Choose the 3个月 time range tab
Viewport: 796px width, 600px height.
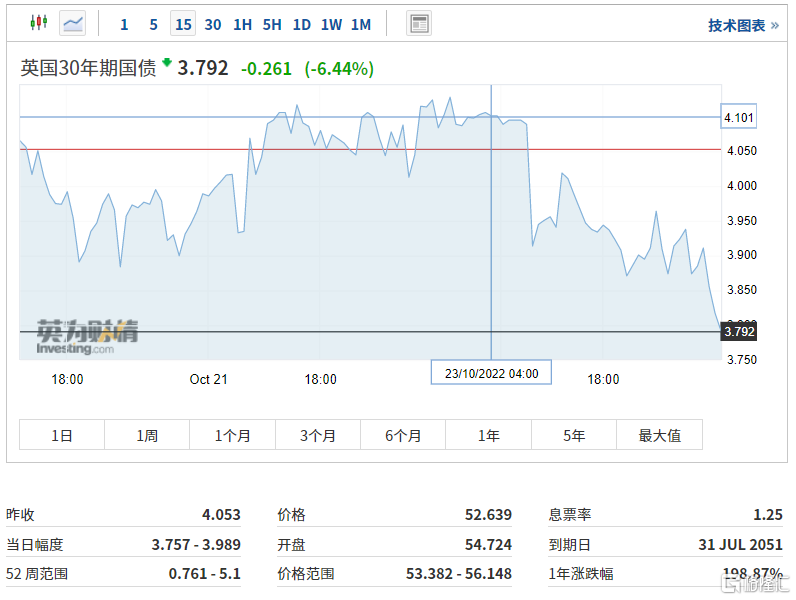point(318,435)
